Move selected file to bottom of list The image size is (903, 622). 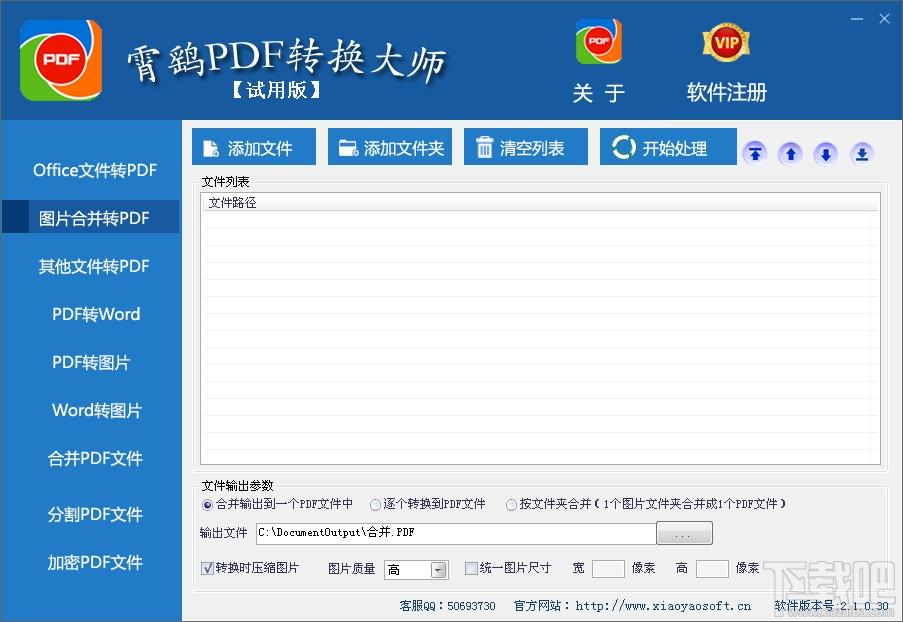click(862, 154)
